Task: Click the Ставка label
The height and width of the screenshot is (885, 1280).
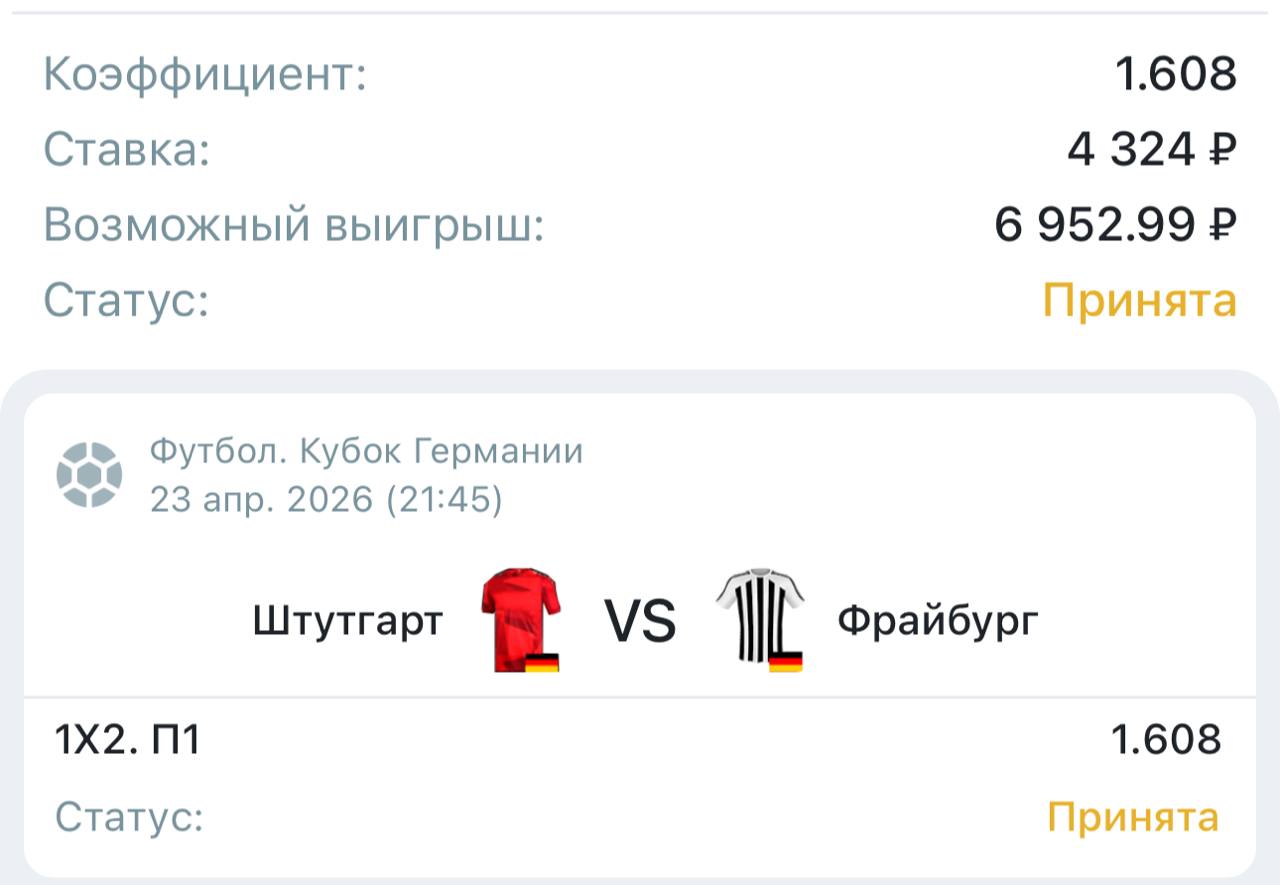Action: pos(127,151)
